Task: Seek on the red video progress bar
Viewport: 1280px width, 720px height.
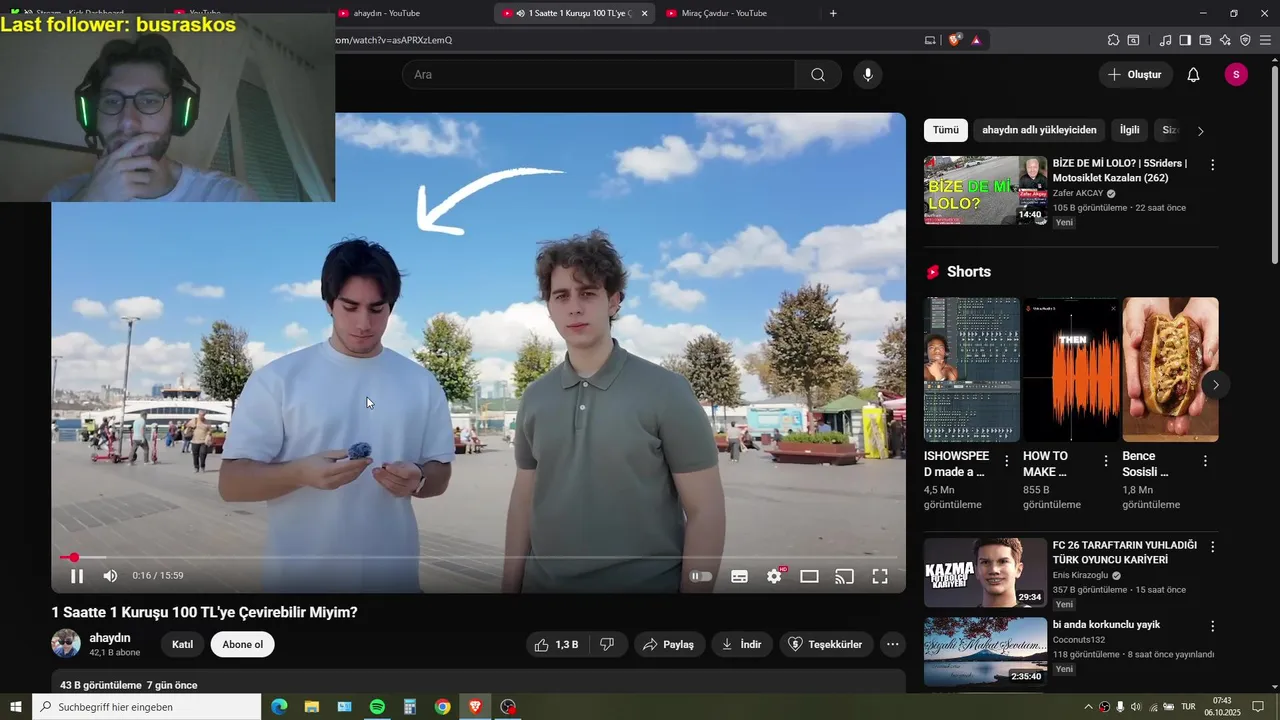Action: [479, 557]
